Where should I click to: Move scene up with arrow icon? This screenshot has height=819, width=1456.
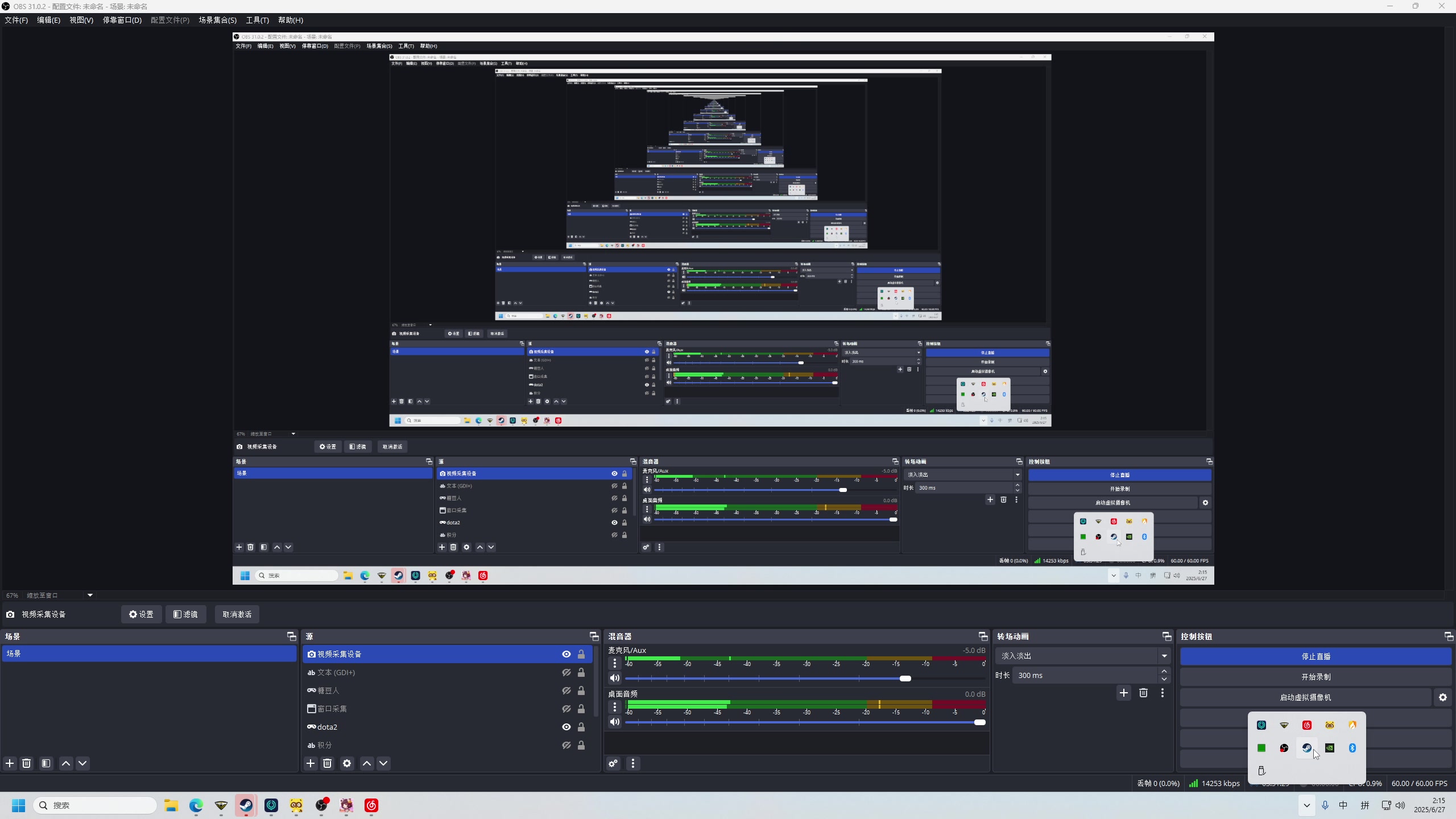tap(66, 763)
